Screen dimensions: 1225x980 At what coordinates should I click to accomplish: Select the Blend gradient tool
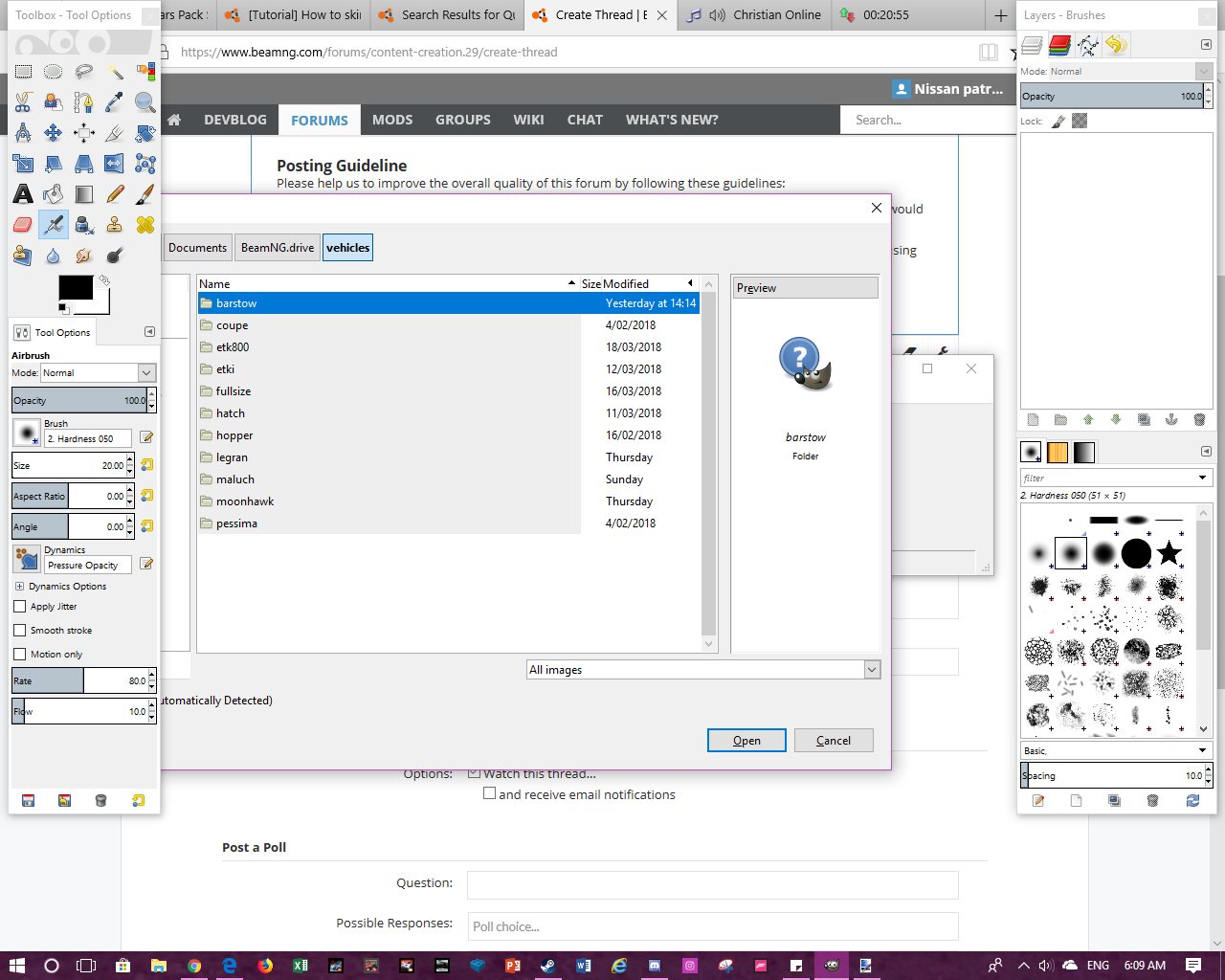point(84,194)
